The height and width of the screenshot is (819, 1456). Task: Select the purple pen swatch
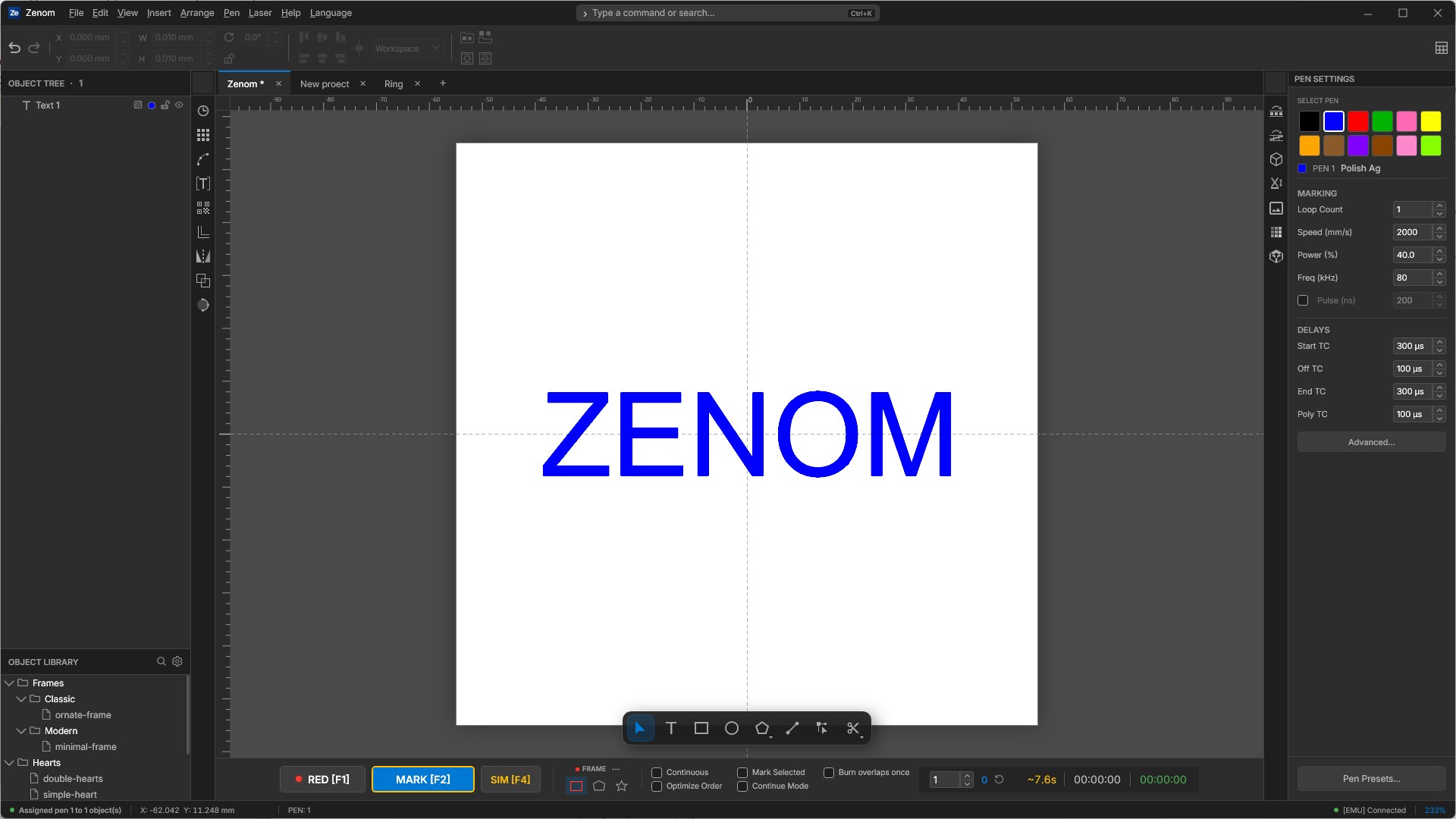(x=1358, y=146)
